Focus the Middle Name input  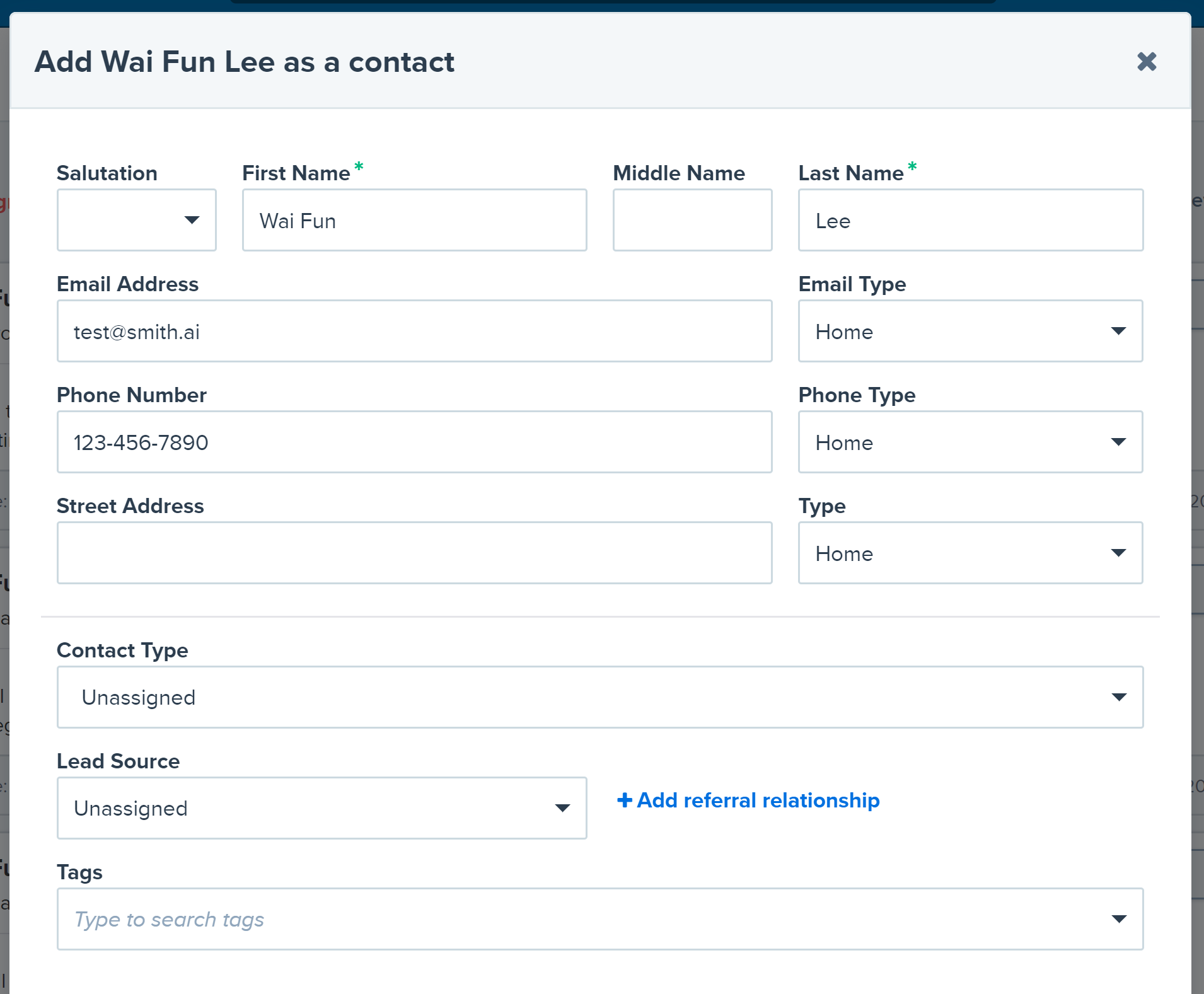click(692, 220)
